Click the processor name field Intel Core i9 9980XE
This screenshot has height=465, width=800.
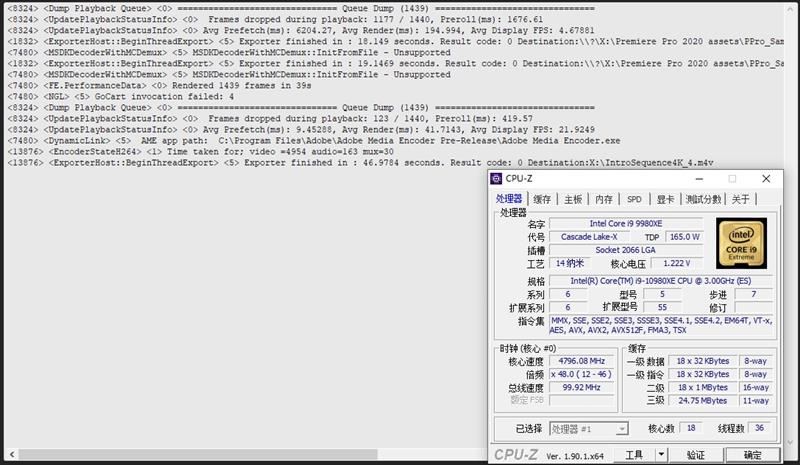click(x=626, y=224)
